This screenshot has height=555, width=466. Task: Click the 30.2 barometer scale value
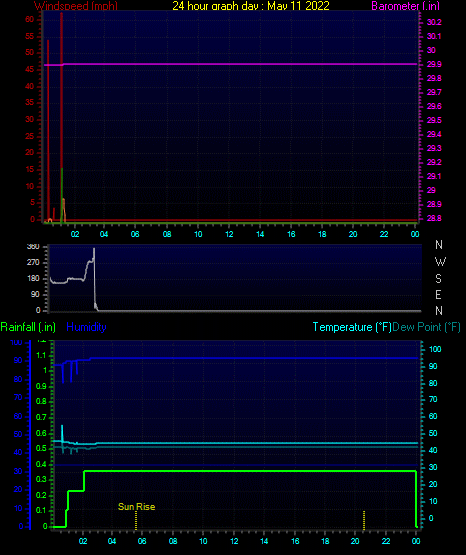point(434,22)
